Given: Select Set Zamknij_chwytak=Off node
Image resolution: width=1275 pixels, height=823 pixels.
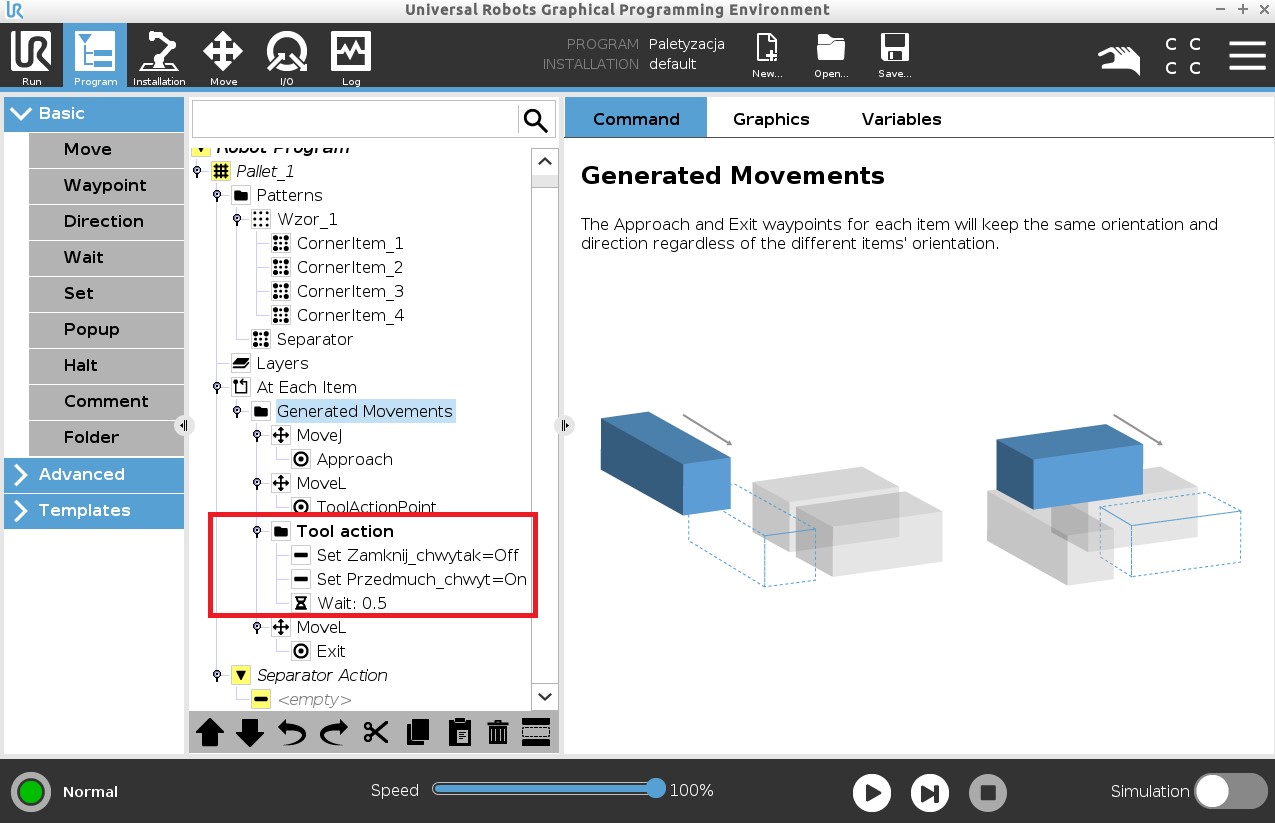Looking at the screenshot, I should (x=418, y=555).
